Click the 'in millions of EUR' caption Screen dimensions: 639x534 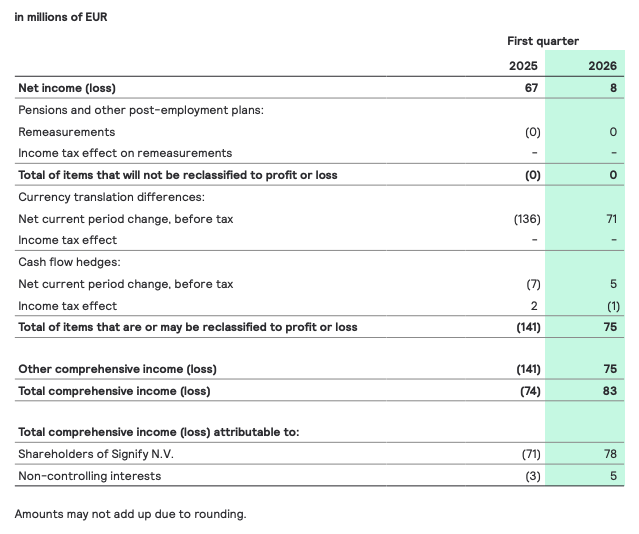[61, 17]
